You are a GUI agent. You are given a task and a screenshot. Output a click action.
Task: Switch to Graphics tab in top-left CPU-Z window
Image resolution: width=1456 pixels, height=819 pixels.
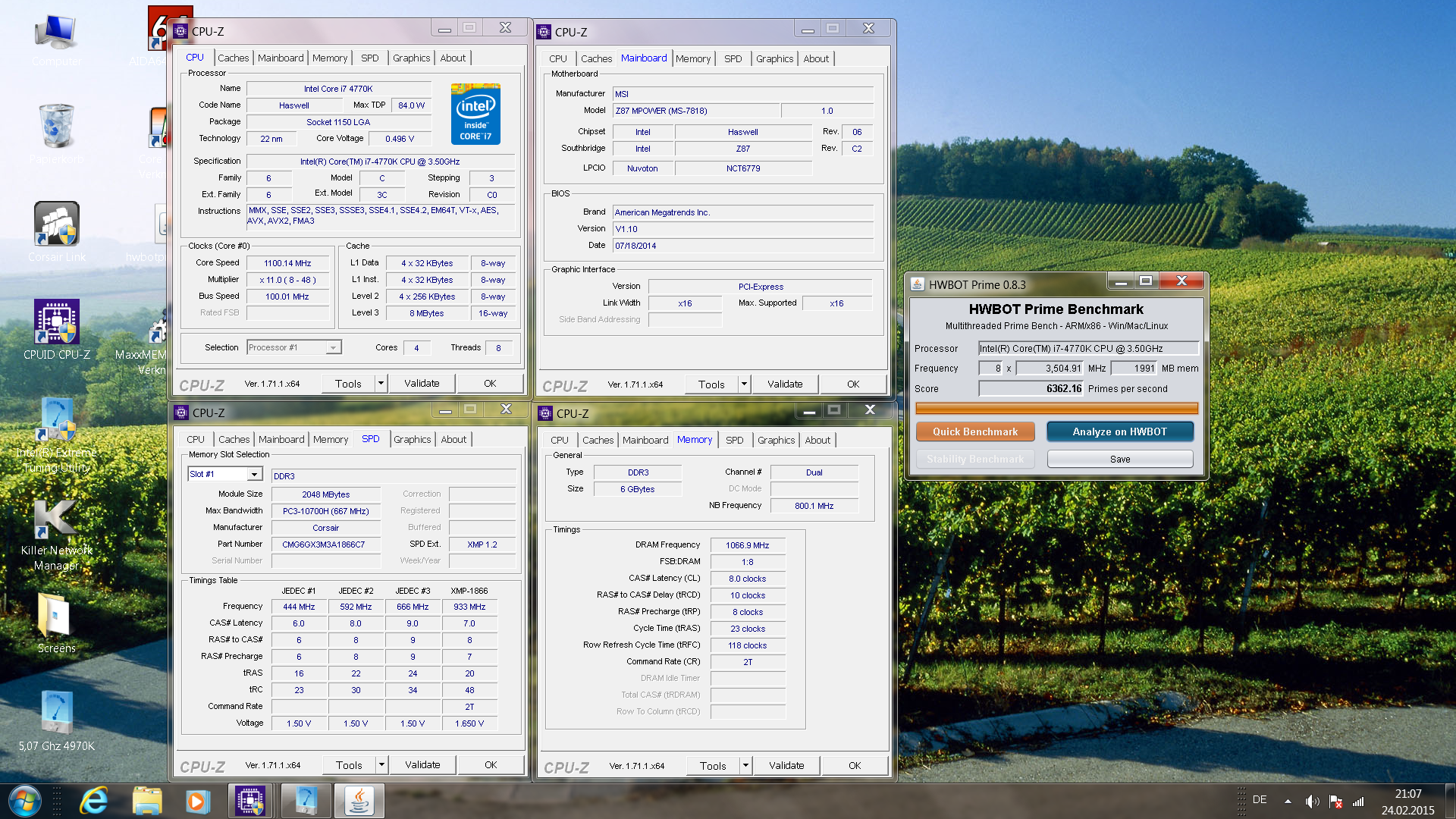(x=411, y=58)
